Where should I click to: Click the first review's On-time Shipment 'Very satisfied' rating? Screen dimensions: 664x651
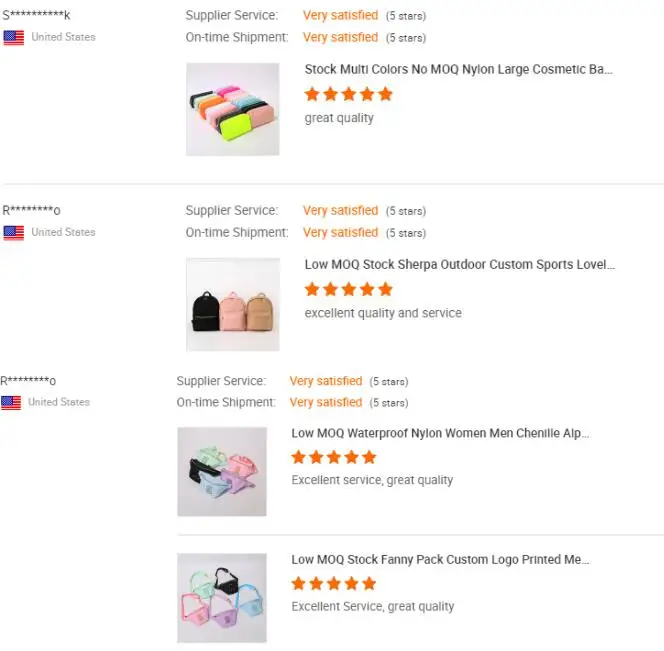point(340,38)
